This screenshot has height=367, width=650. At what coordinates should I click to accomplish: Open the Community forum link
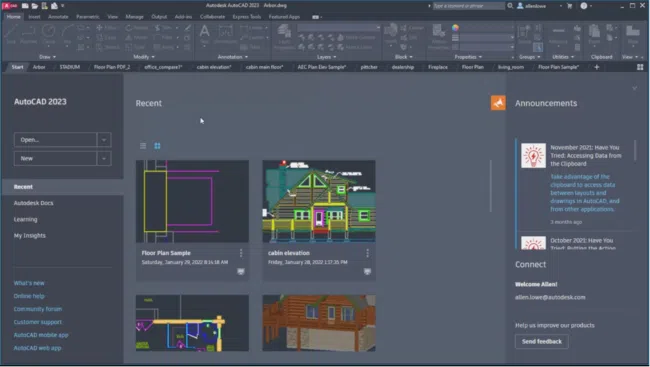(x=38, y=309)
